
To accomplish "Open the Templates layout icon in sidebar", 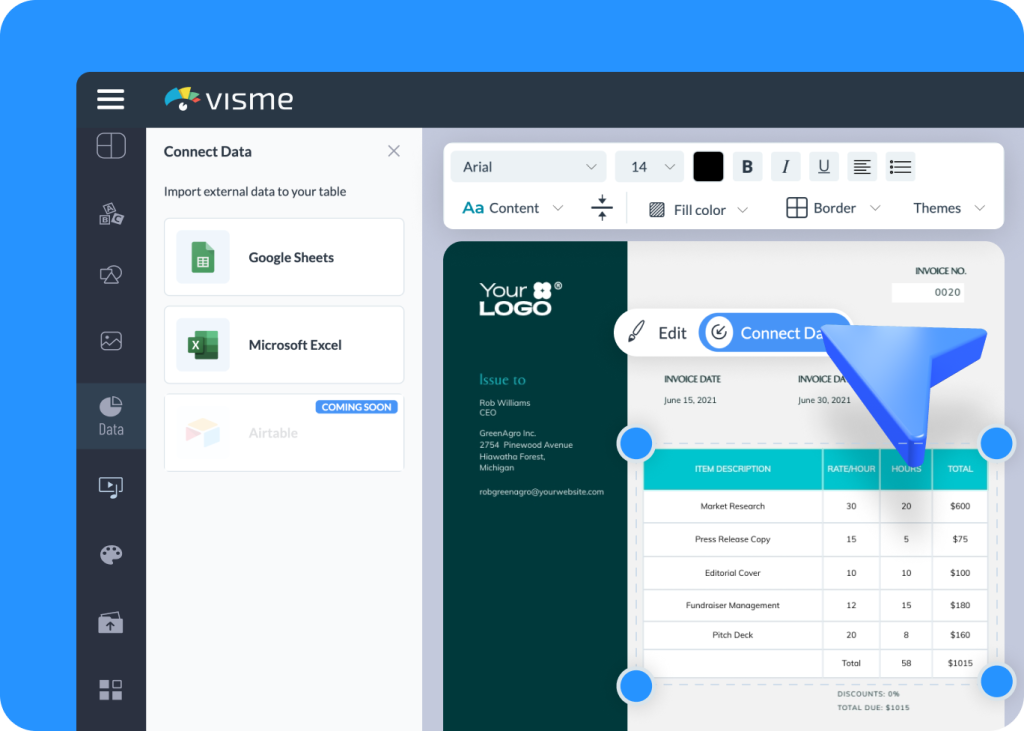I will pos(110,146).
